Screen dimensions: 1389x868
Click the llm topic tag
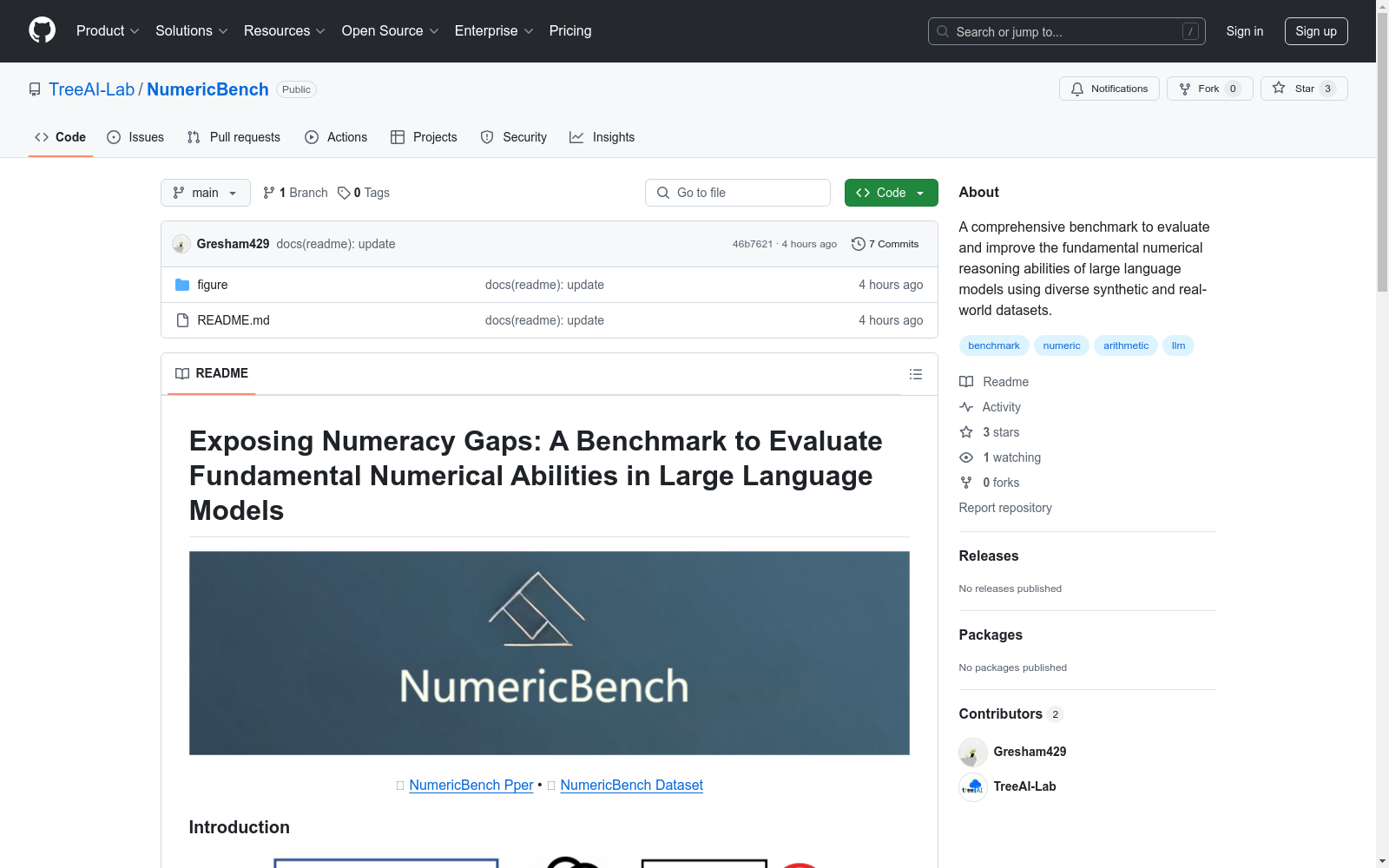[1178, 345]
